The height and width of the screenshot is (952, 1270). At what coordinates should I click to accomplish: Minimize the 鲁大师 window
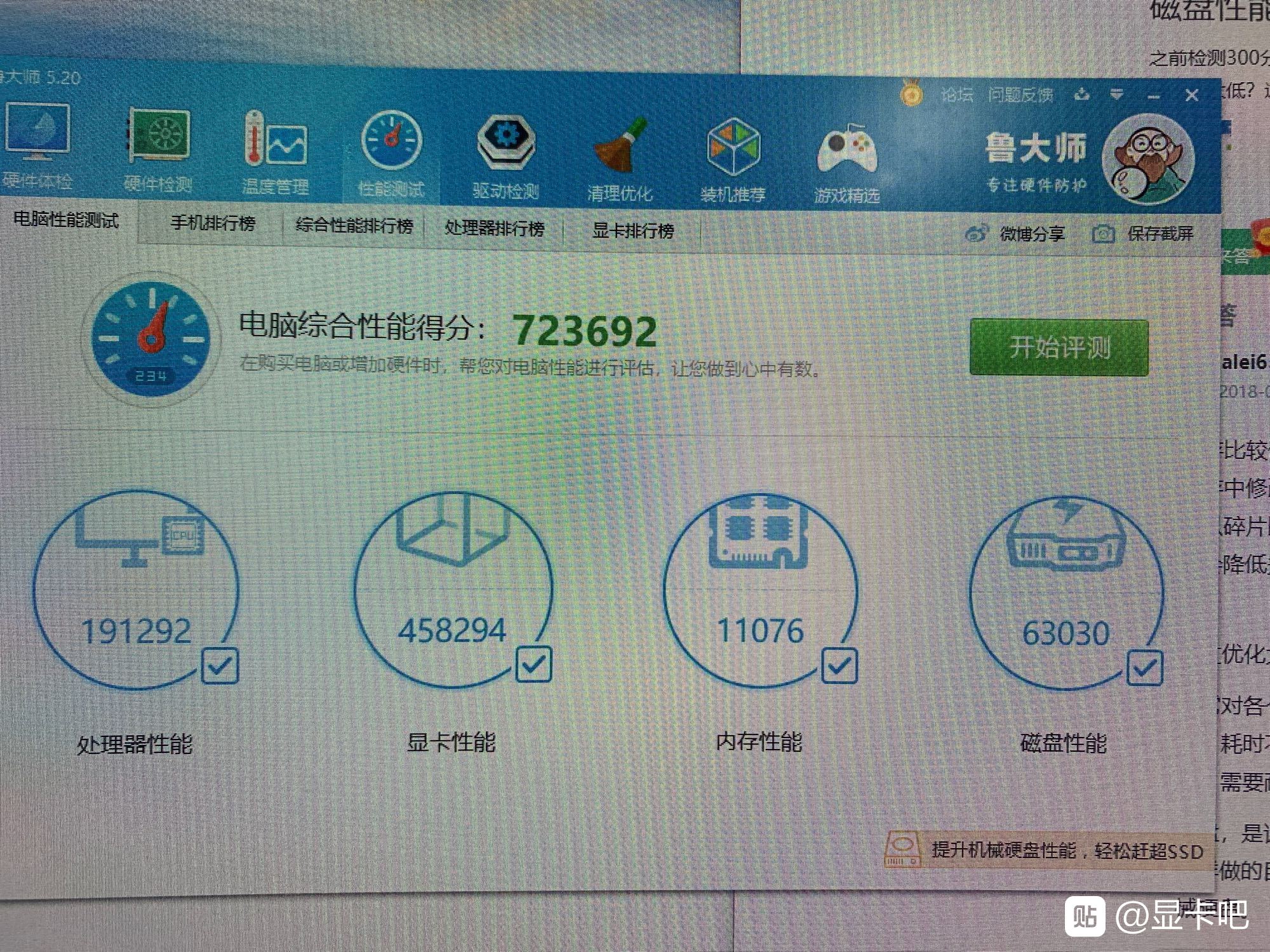1154,96
